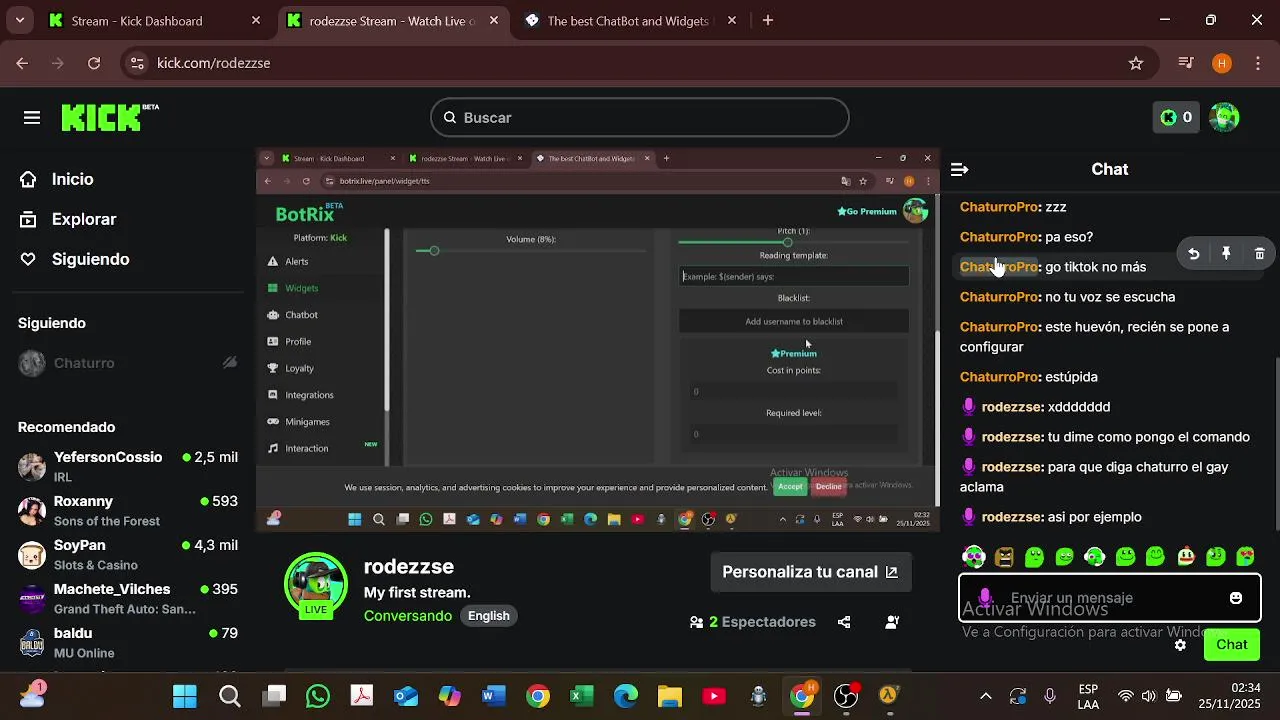
Task: Open the KICKs balance icon showing 0
Action: coord(1176,117)
